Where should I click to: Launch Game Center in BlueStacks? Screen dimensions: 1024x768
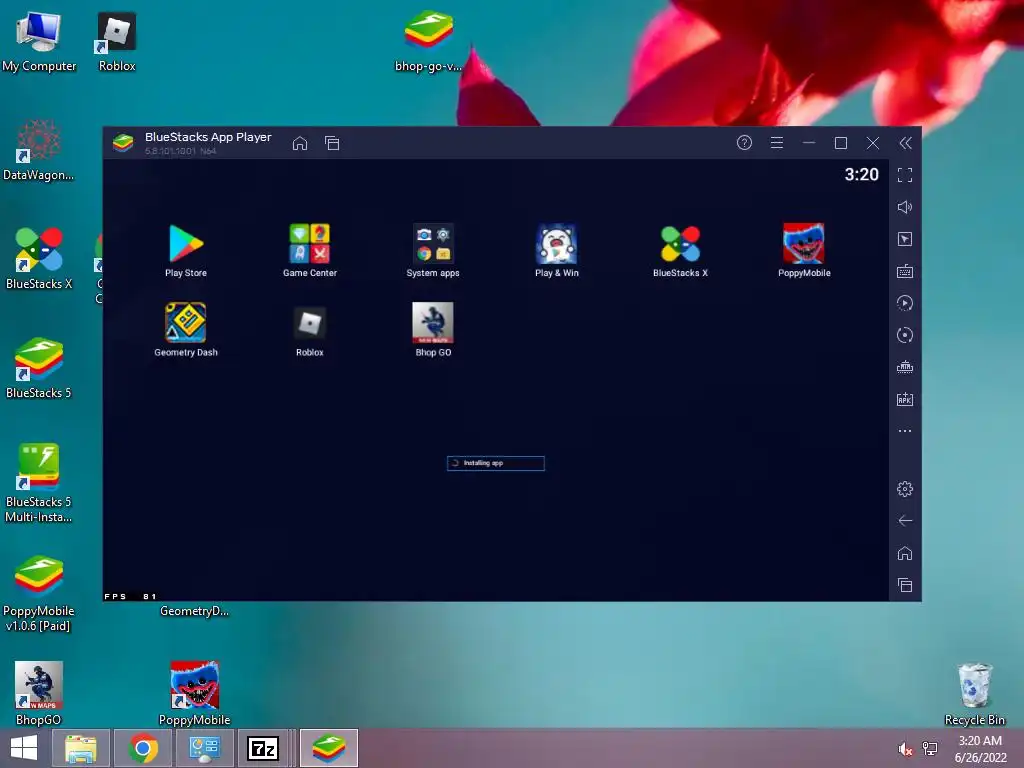[x=310, y=250]
